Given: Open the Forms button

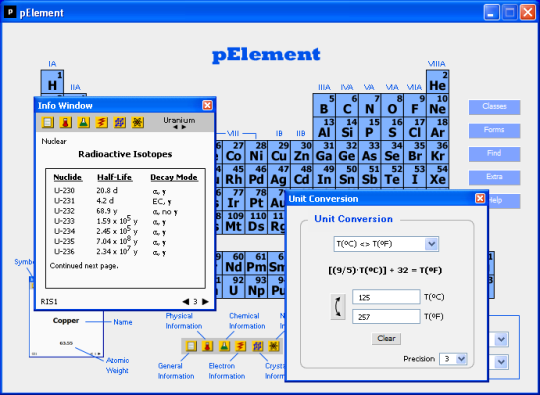Looking at the screenshot, I should point(494,131).
